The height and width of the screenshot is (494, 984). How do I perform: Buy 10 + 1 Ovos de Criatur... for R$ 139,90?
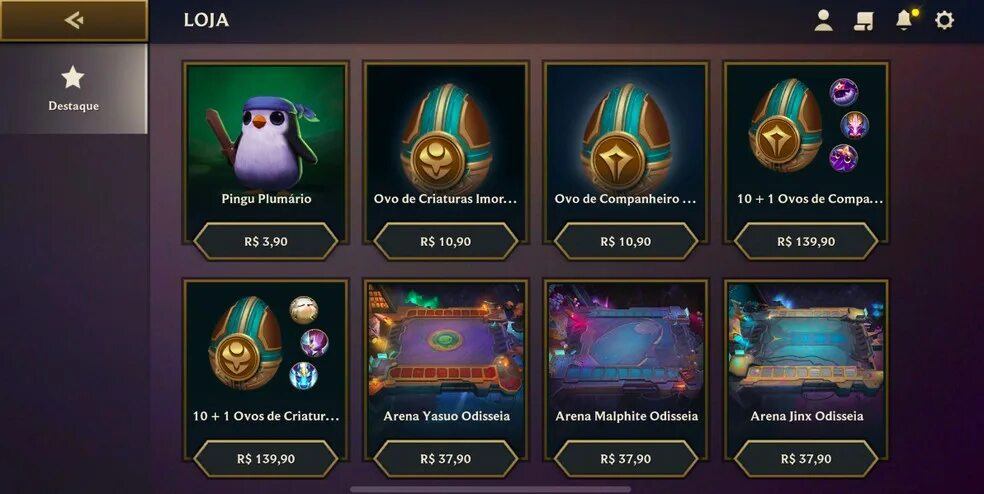coord(266,459)
